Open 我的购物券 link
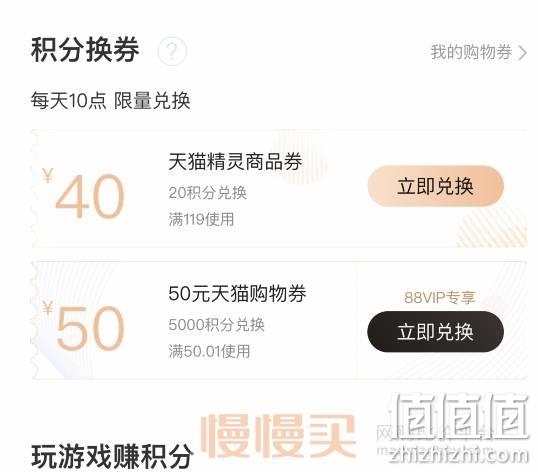The width and height of the screenshot is (538, 472). tap(479, 52)
